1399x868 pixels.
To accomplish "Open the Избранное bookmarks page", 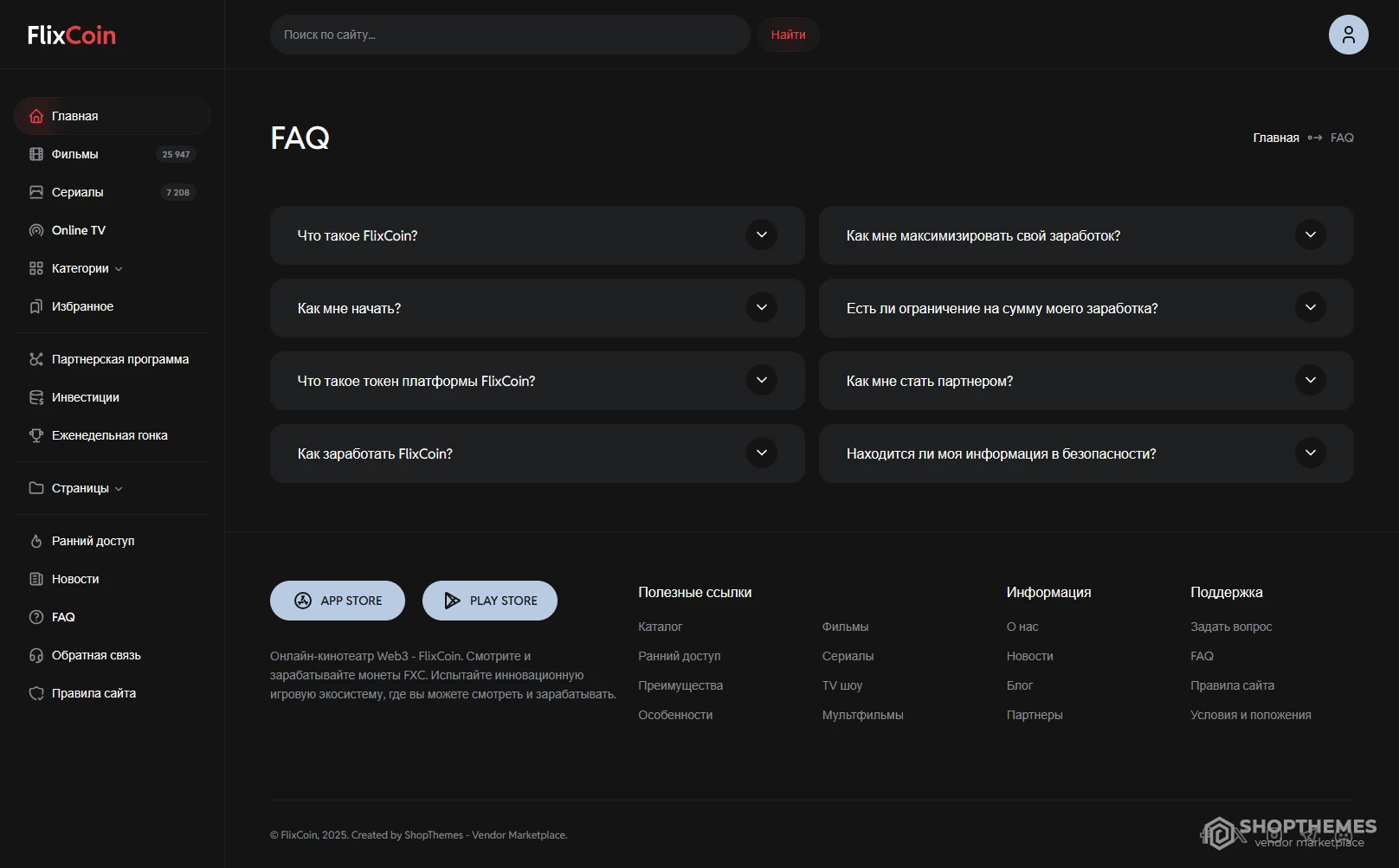I will coord(82,306).
